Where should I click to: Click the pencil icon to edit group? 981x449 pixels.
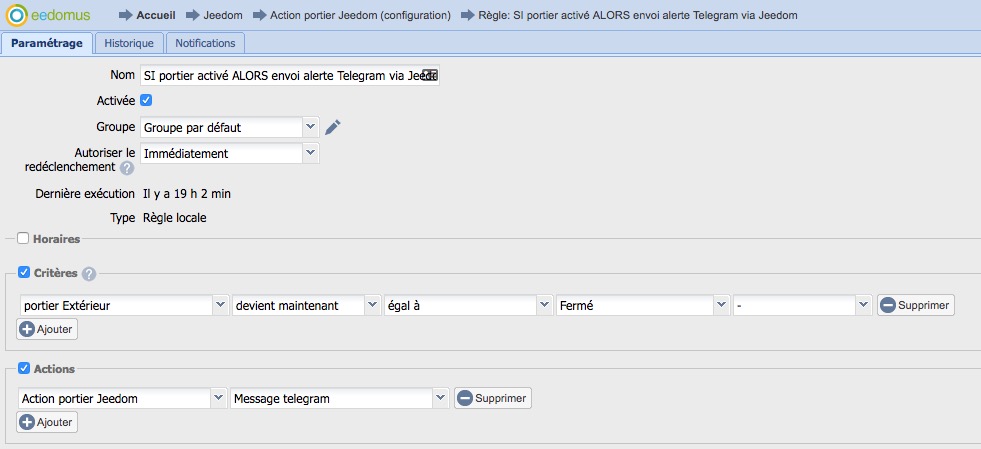click(334, 127)
